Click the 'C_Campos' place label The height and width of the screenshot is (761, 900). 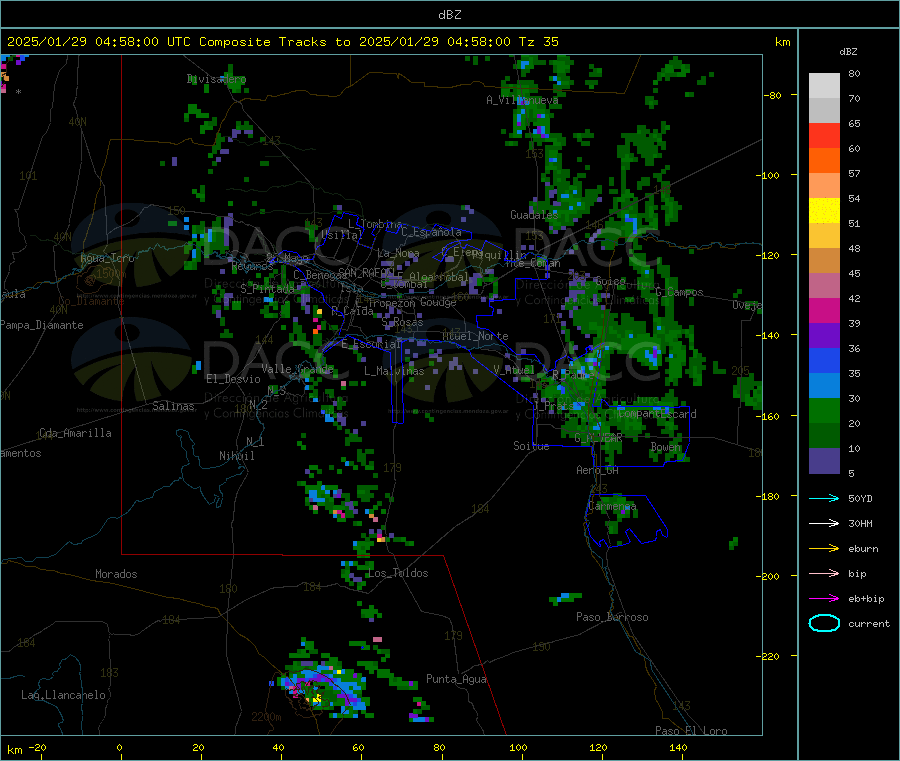[x=679, y=292]
